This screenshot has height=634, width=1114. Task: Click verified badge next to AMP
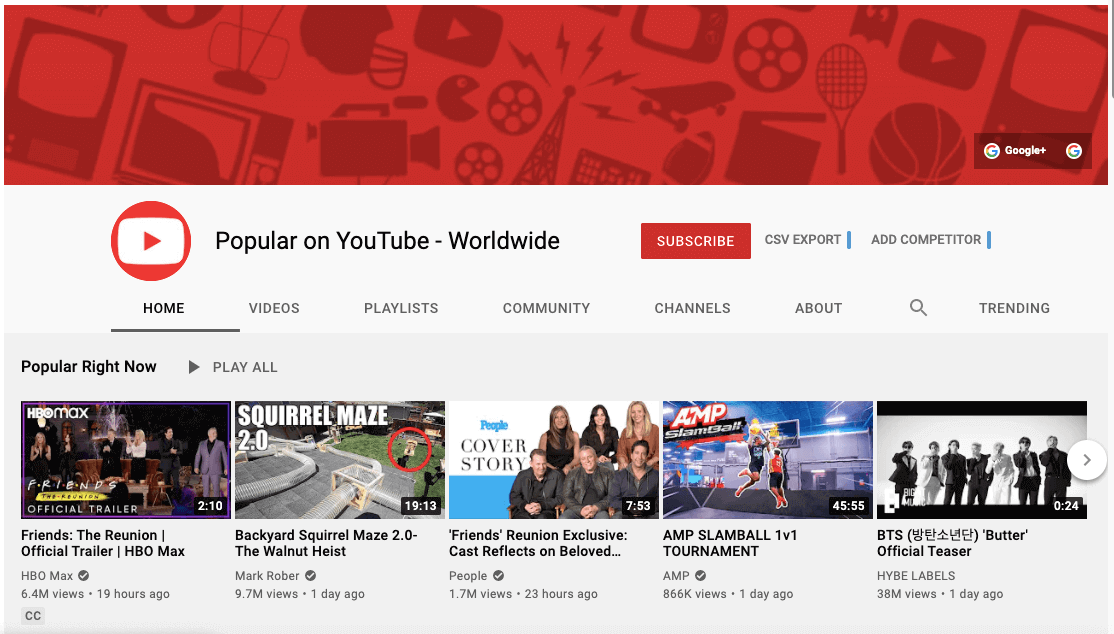pos(701,576)
